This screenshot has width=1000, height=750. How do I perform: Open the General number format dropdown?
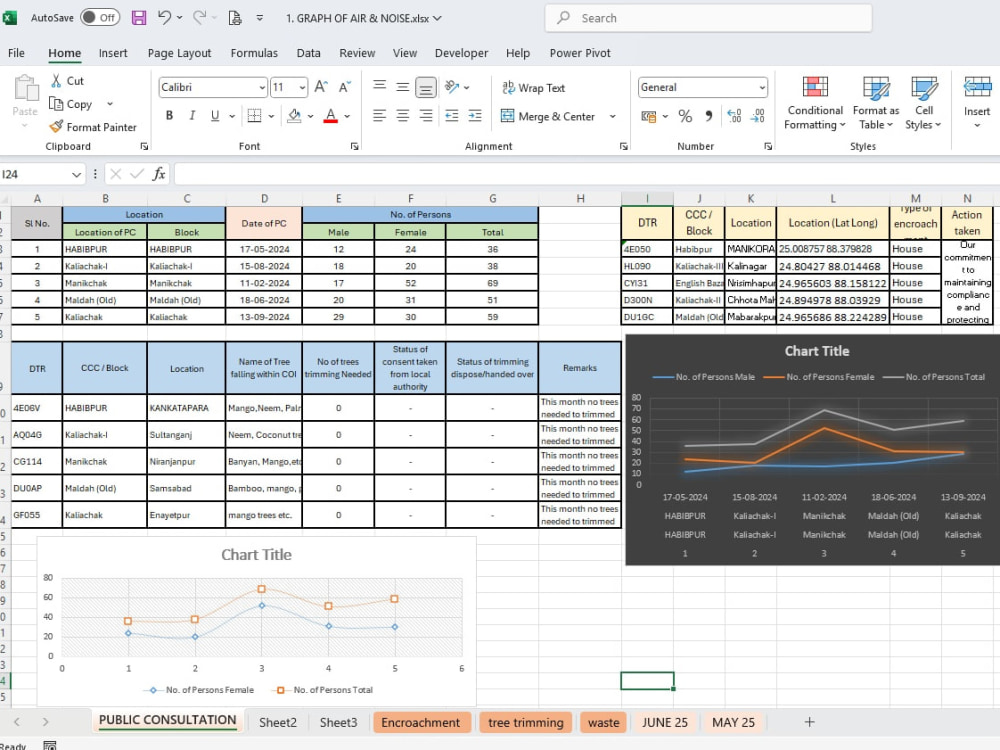[762, 87]
